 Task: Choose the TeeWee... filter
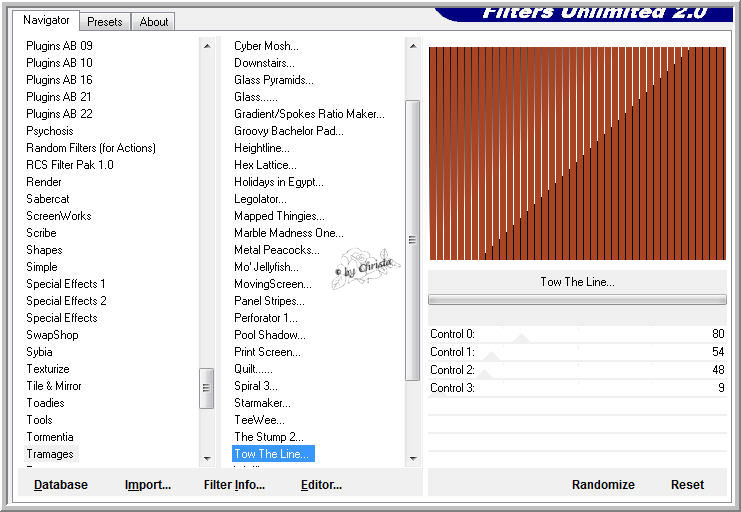[259, 420]
